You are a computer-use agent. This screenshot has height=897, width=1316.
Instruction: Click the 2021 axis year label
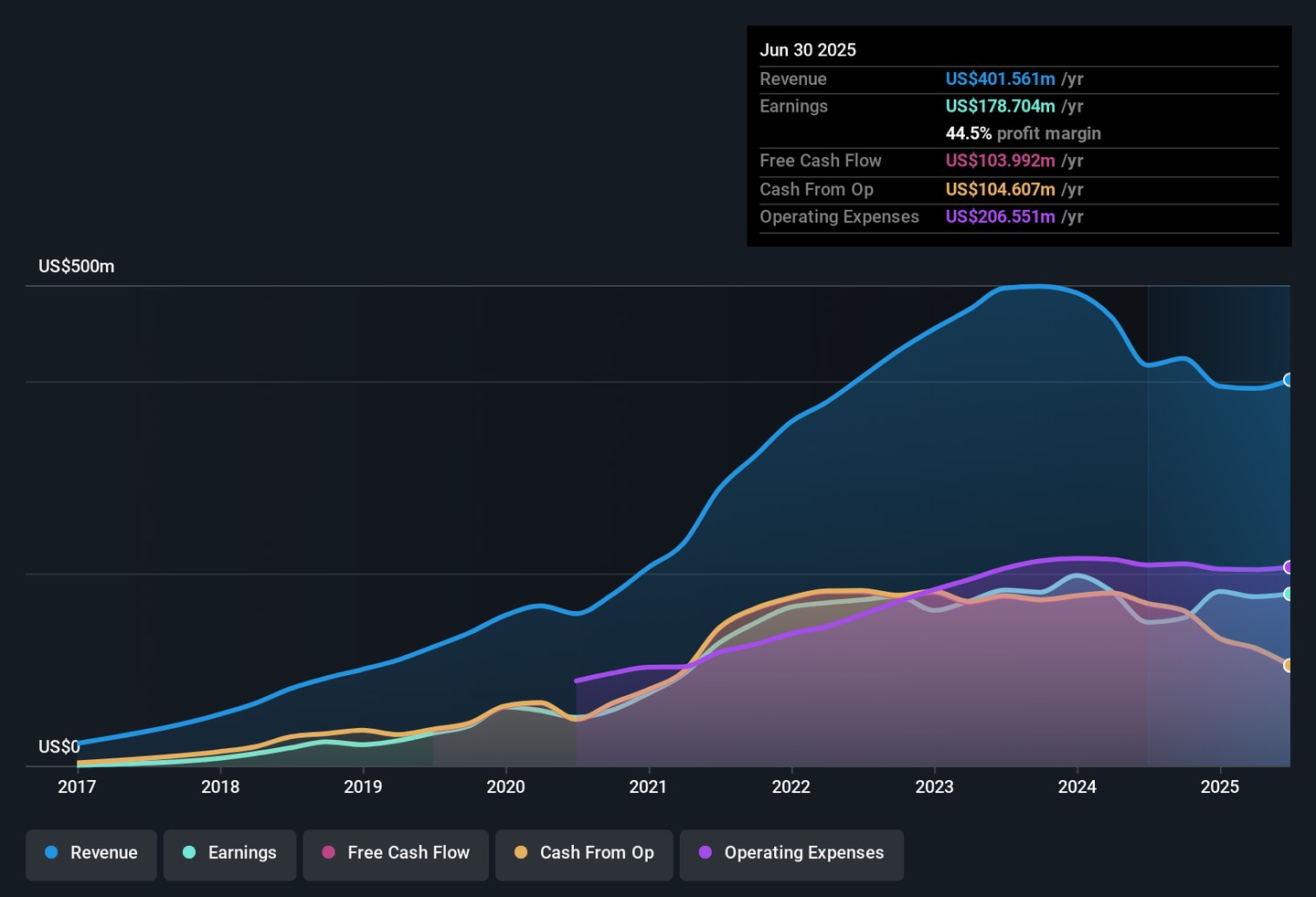(x=648, y=786)
